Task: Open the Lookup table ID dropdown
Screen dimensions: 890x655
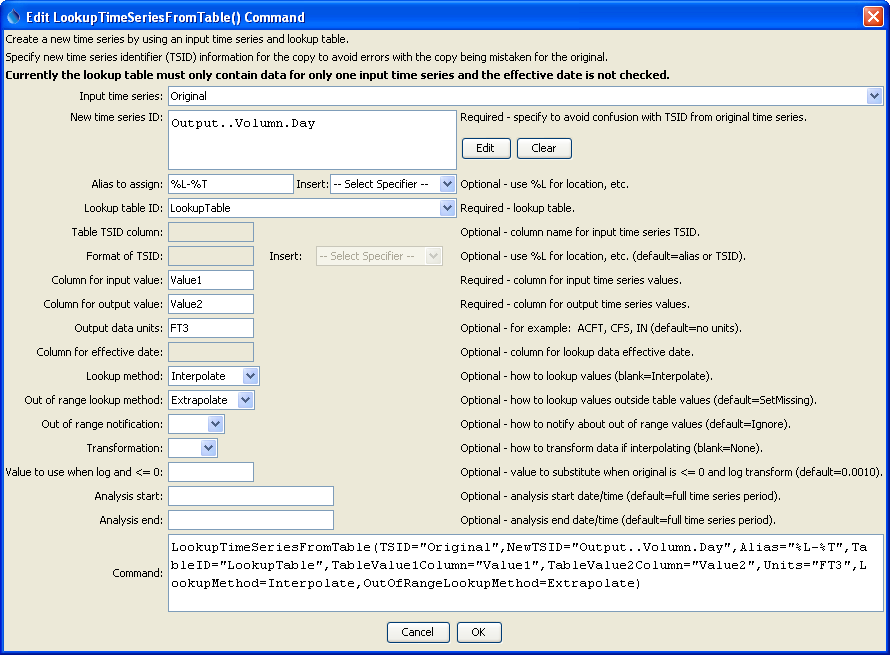Action: click(x=447, y=207)
